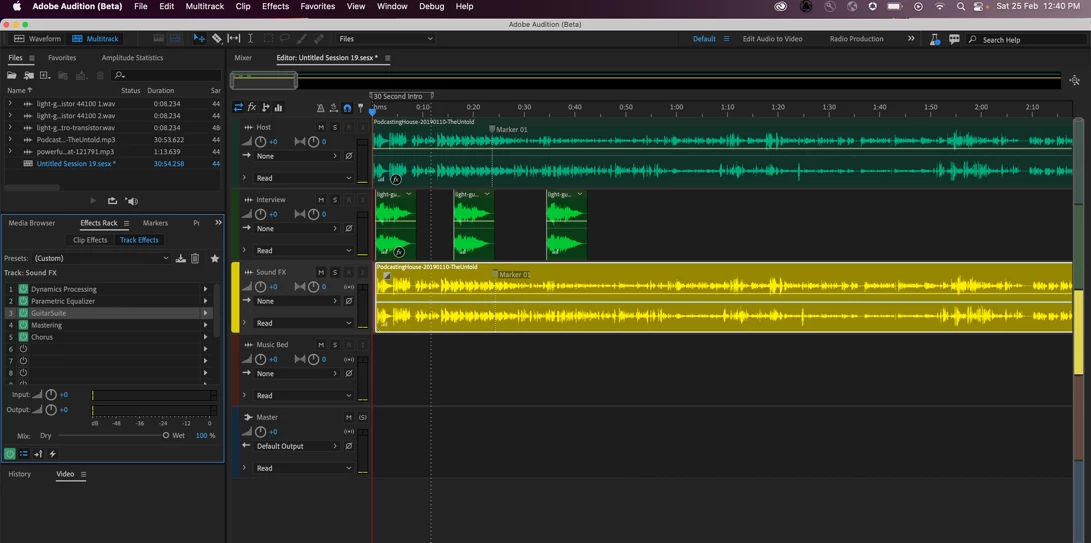This screenshot has width=1091, height=543.
Task: Click autoplay speaker icon in Files panel
Action: pyautogui.click(x=132, y=201)
